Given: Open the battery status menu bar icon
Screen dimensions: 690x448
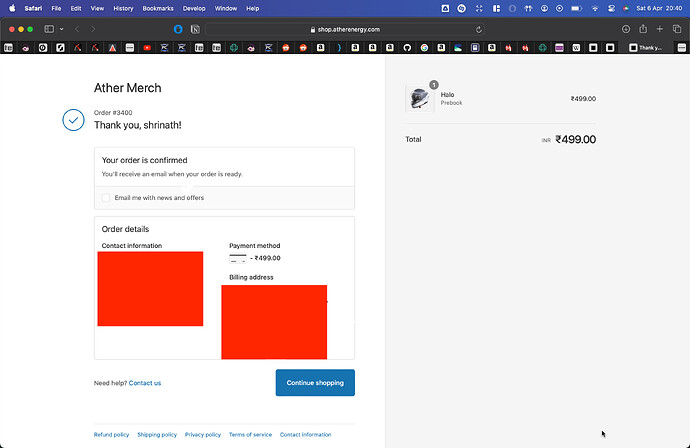Looking at the screenshot, I should pyautogui.click(x=576, y=8).
